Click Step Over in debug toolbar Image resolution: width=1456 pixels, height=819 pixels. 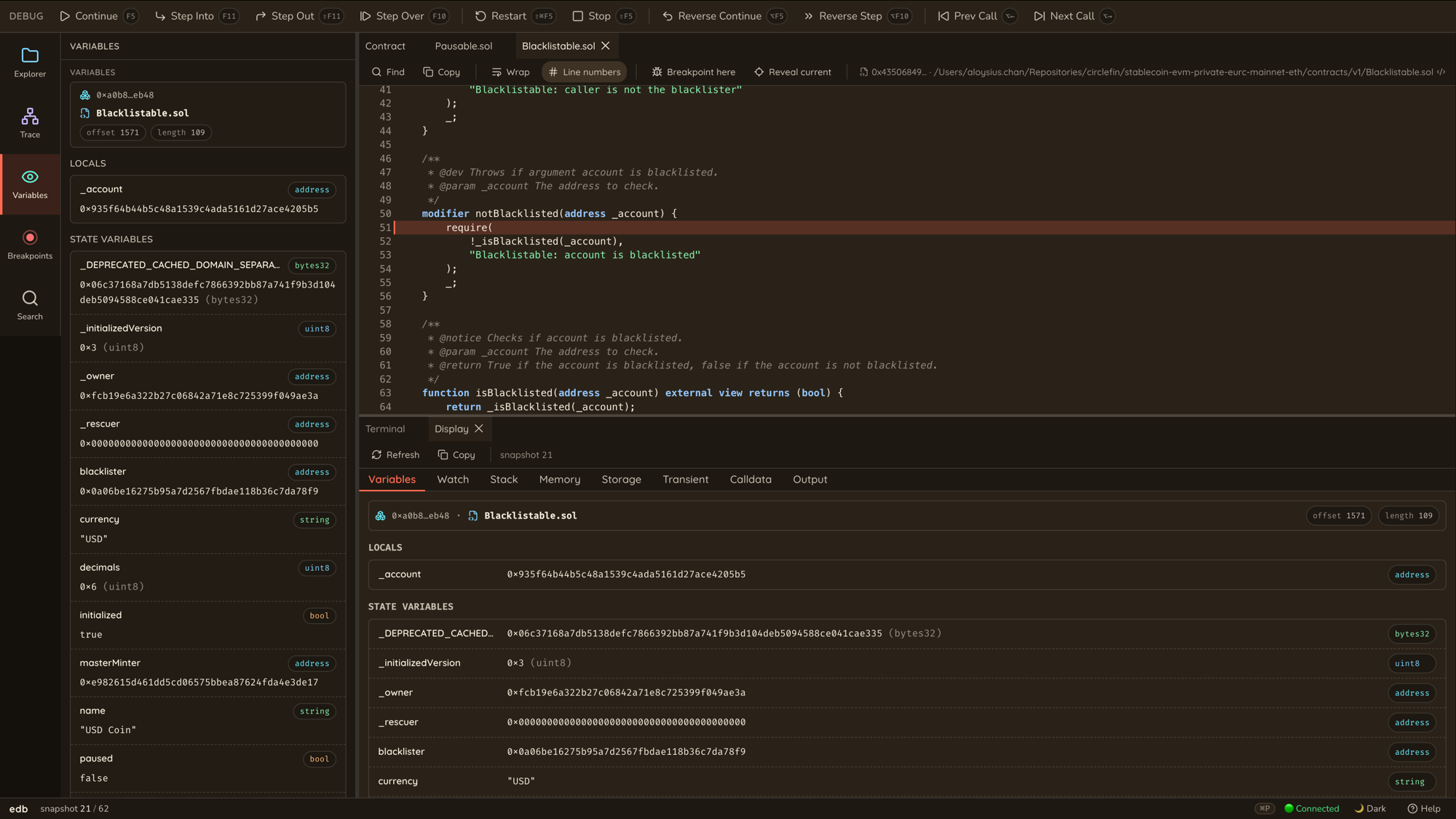404,16
